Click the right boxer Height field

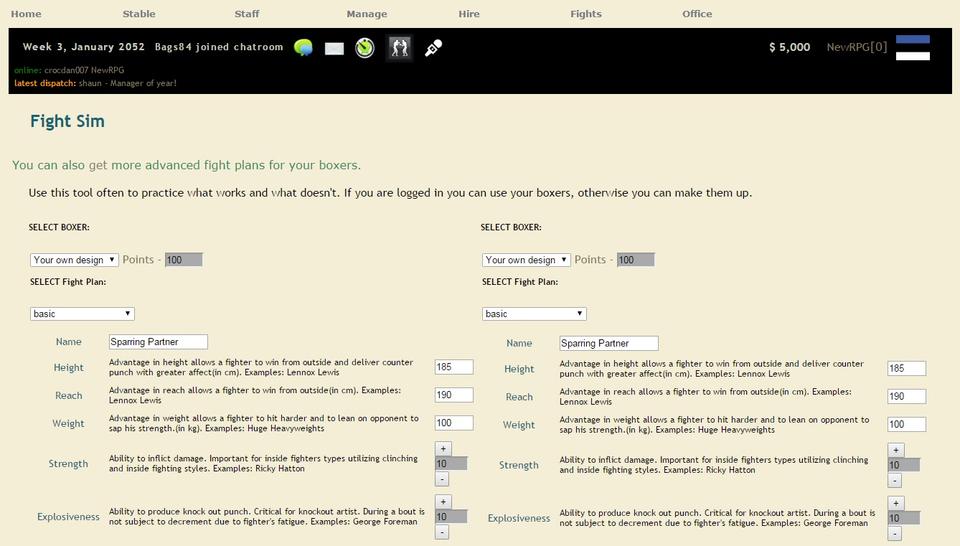pyautogui.click(x=906, y=369)
